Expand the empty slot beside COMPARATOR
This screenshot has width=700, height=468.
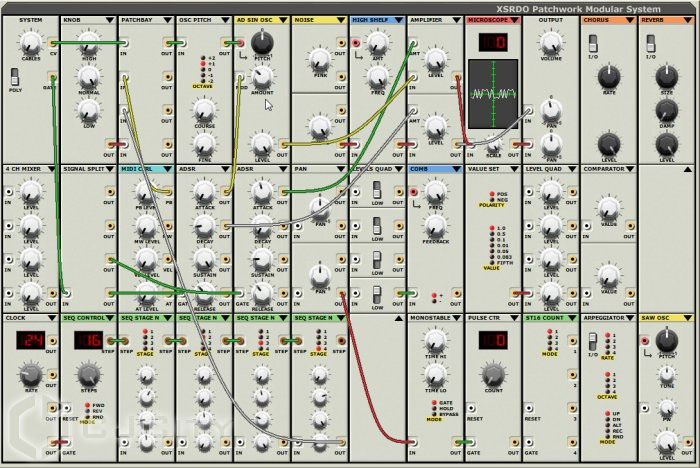[x=688, y=169]
